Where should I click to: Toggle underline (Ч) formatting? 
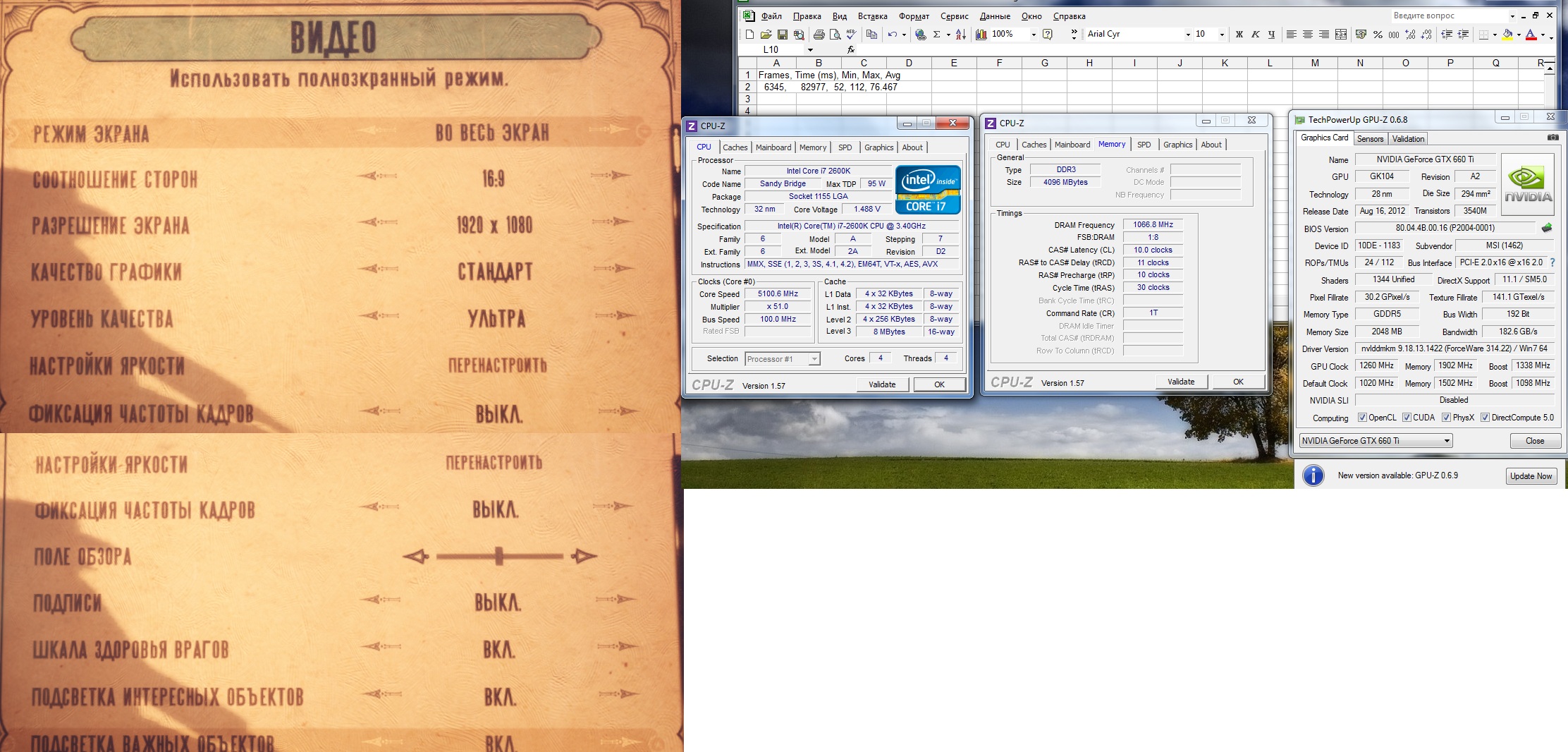point(1271,34)
